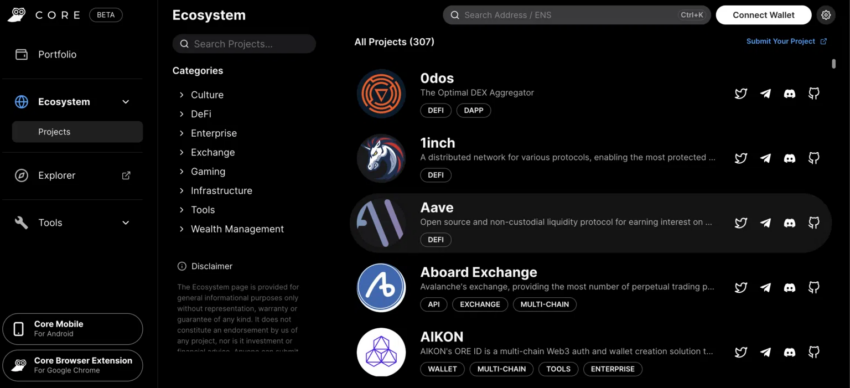This screenshot has width=850, height=388.
Task: Collapse the Ecosystem sidebar menu chevron
Action: [x=126, y=102]
